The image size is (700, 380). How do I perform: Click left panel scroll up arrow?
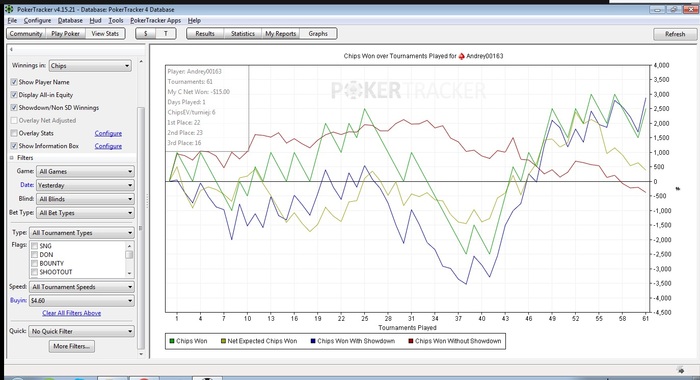[x=141, y=61]
